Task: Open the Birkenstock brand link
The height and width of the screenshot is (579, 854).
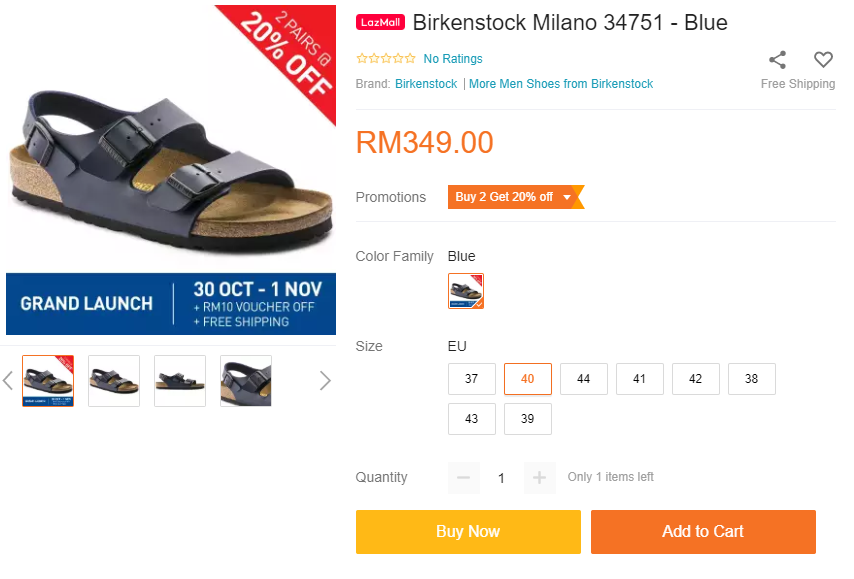Action: 426,84
